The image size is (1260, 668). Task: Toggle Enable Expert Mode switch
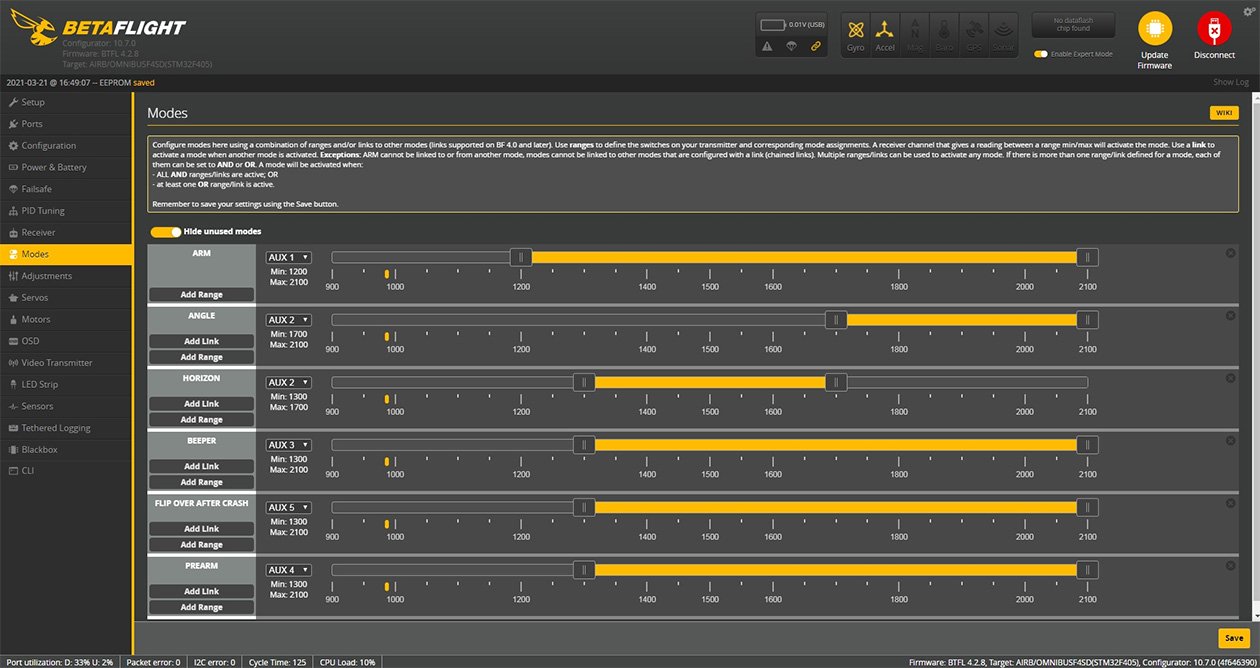click(1041, 54)
